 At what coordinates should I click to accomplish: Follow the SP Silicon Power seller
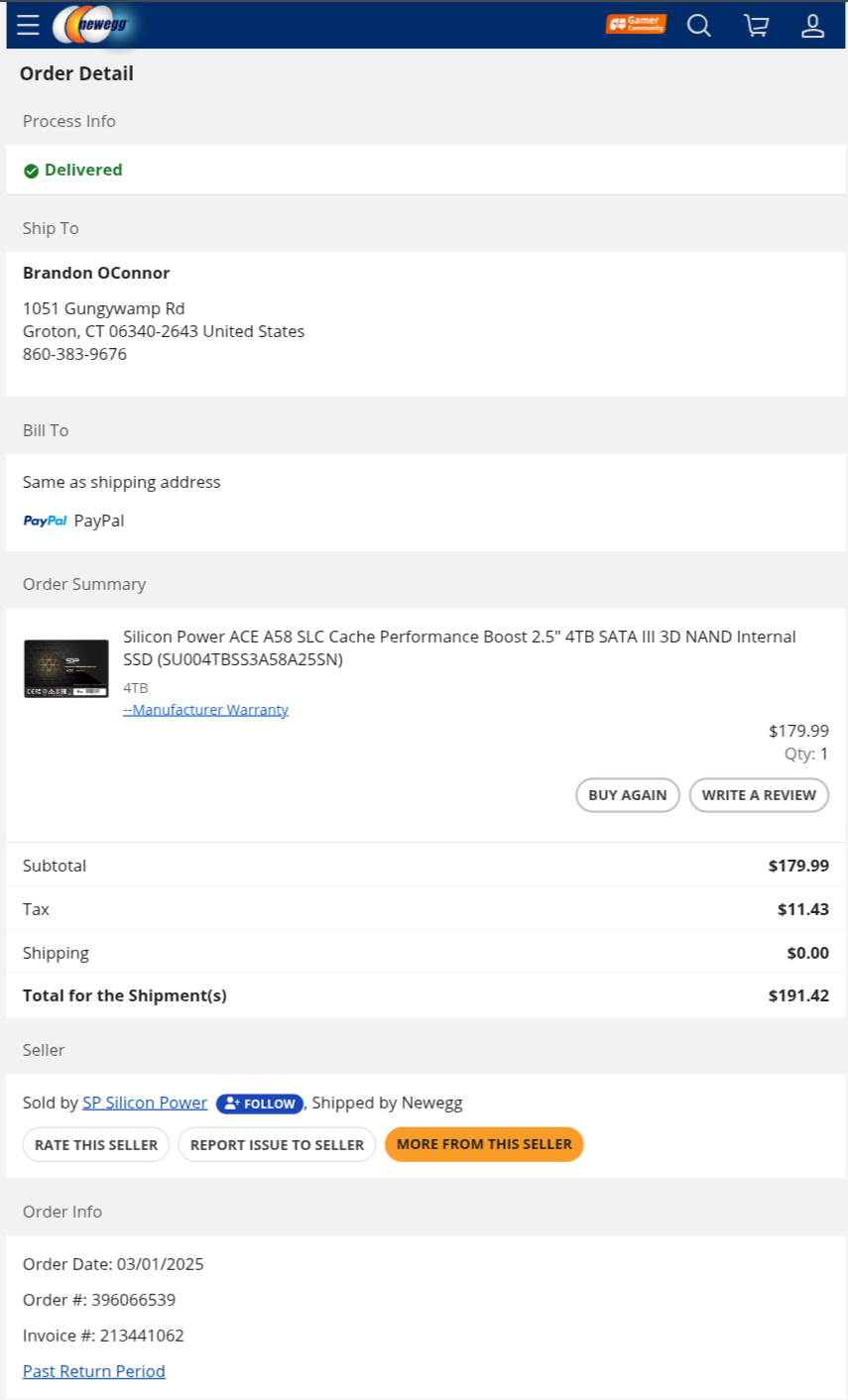pyautogui.click(x=260, y=1104)
